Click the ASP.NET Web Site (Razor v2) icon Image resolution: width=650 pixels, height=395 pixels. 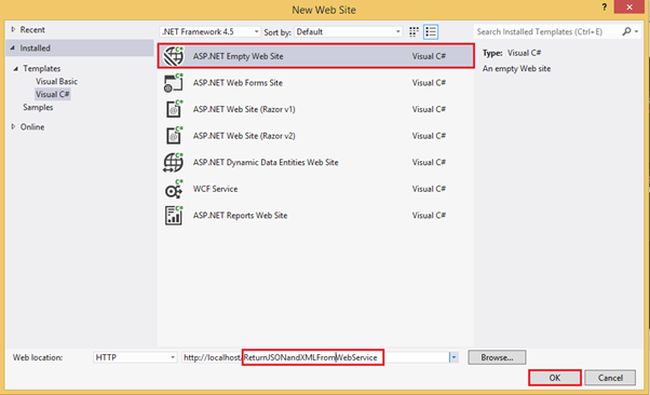[173, 136]
